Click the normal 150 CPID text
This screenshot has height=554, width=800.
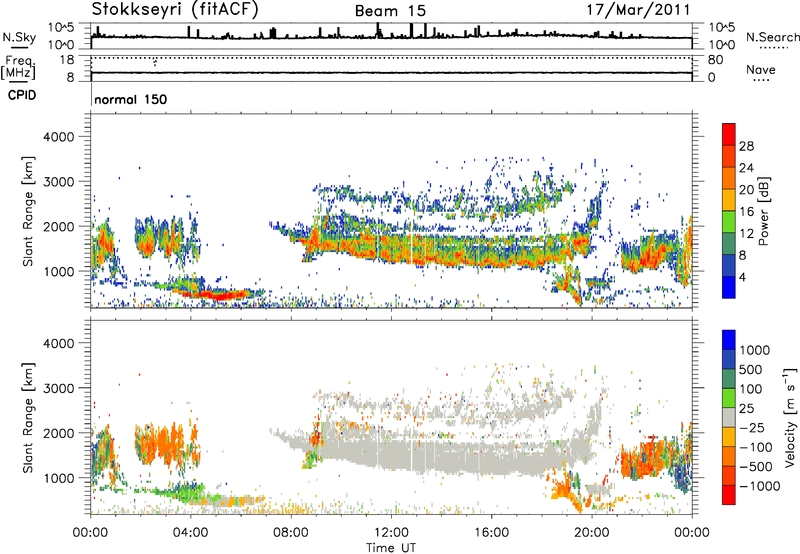(x=131, y=99)
